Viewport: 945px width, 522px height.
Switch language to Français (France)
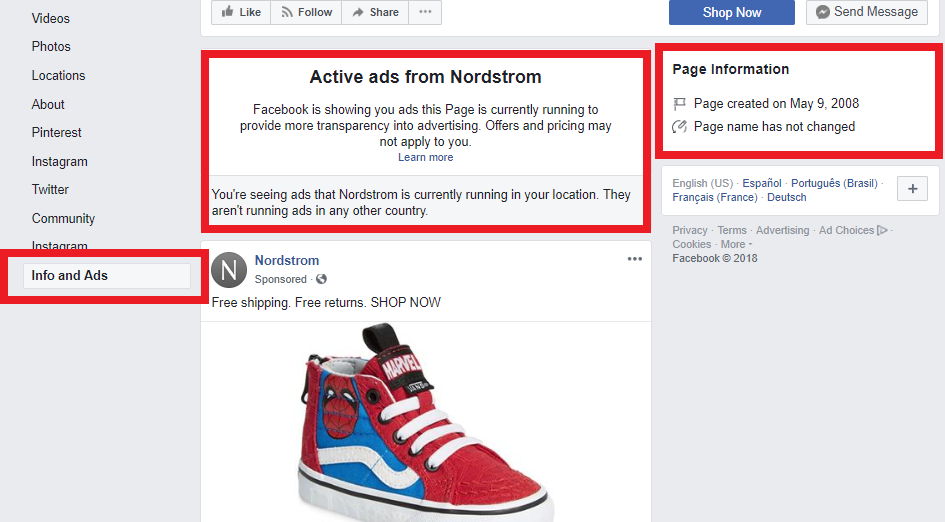(x=715, y=197)
